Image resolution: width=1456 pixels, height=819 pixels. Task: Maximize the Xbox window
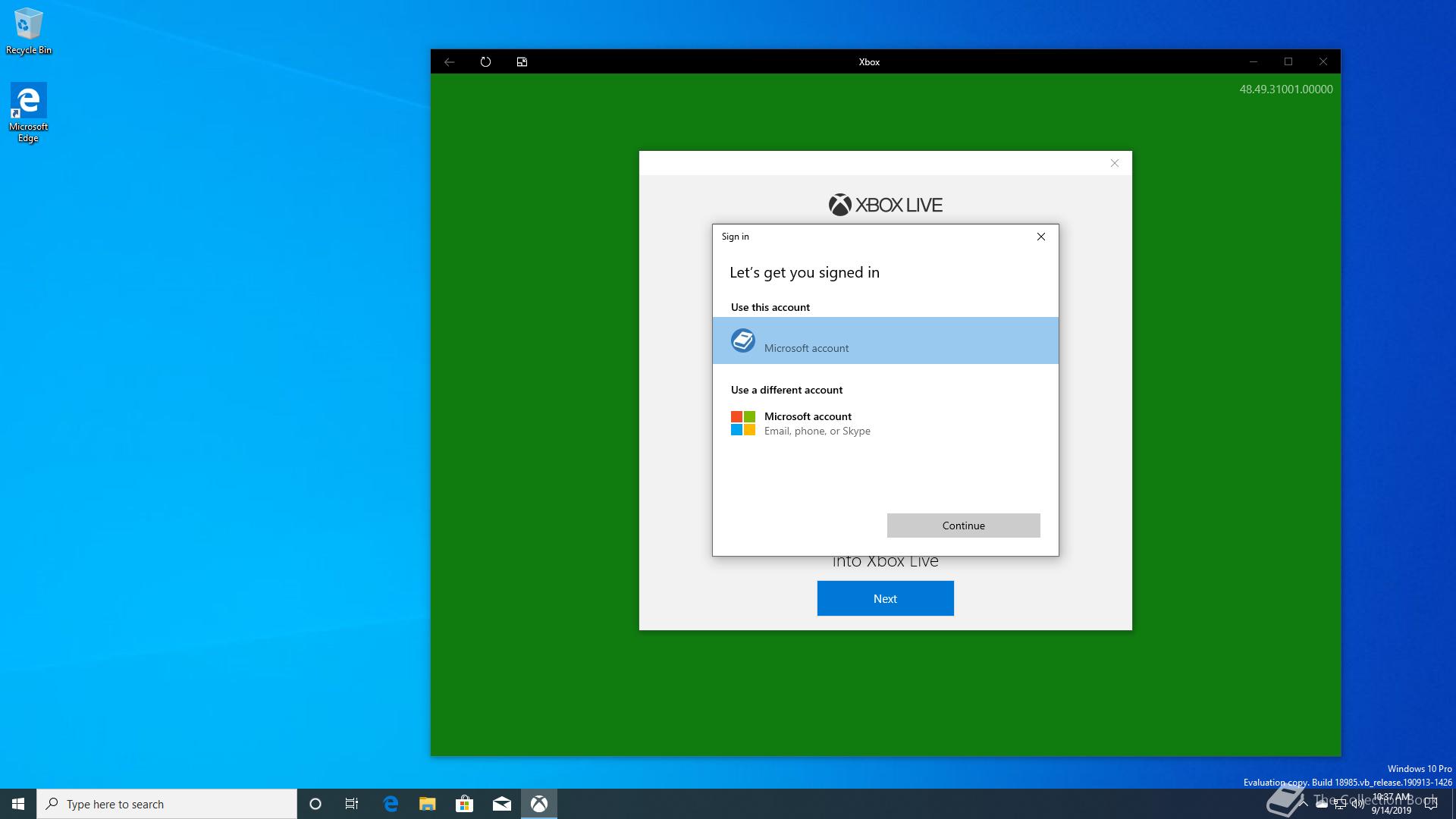(x=1288, y=62)
